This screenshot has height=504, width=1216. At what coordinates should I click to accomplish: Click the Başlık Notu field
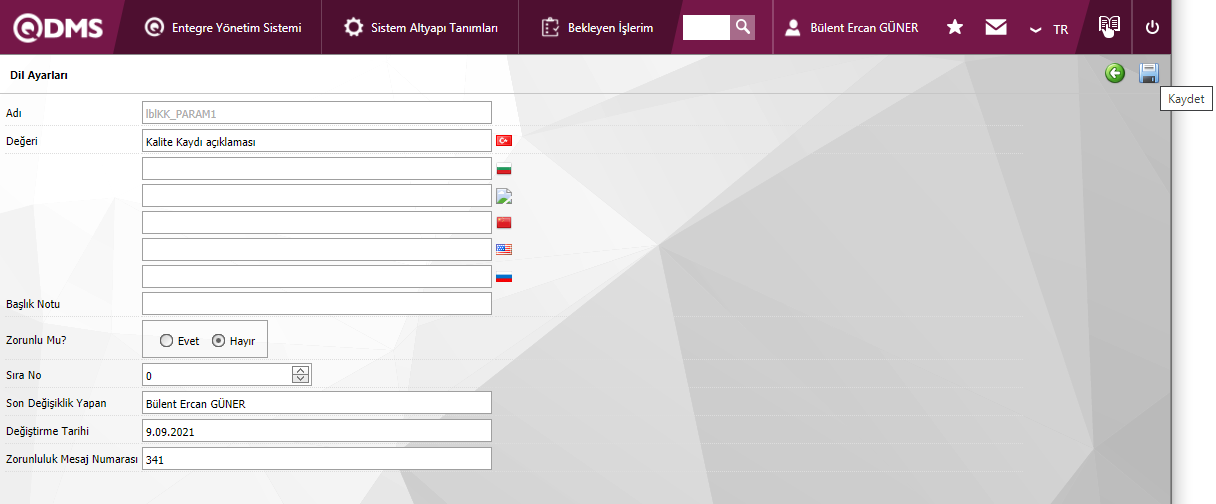pos(317,303)
